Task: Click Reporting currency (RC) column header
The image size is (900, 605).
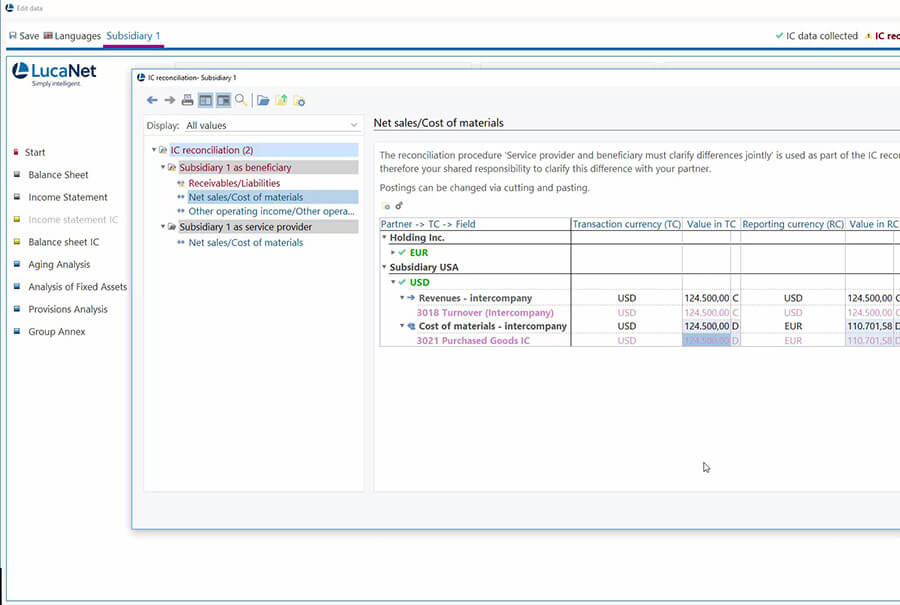Action: pyautogui.click(x=793, y=224)
